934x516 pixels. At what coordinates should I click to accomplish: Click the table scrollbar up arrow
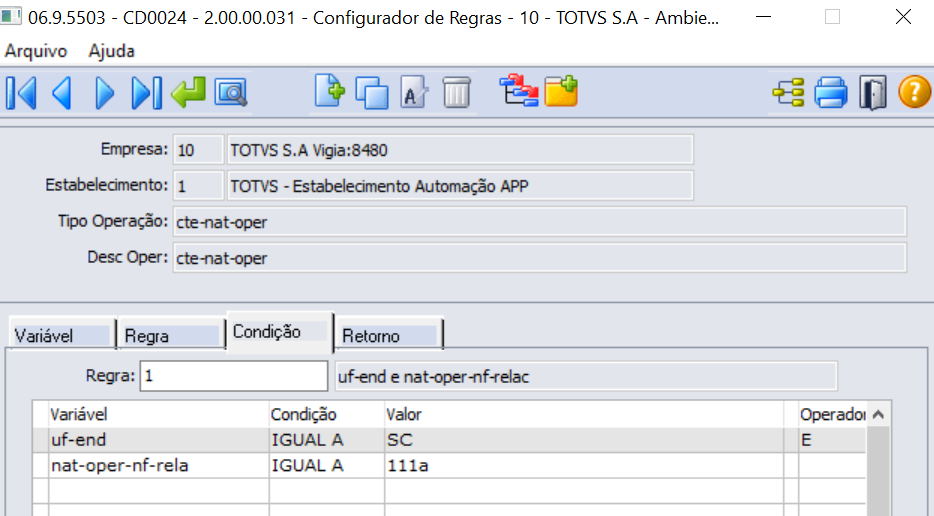click(x=878, y=414)
